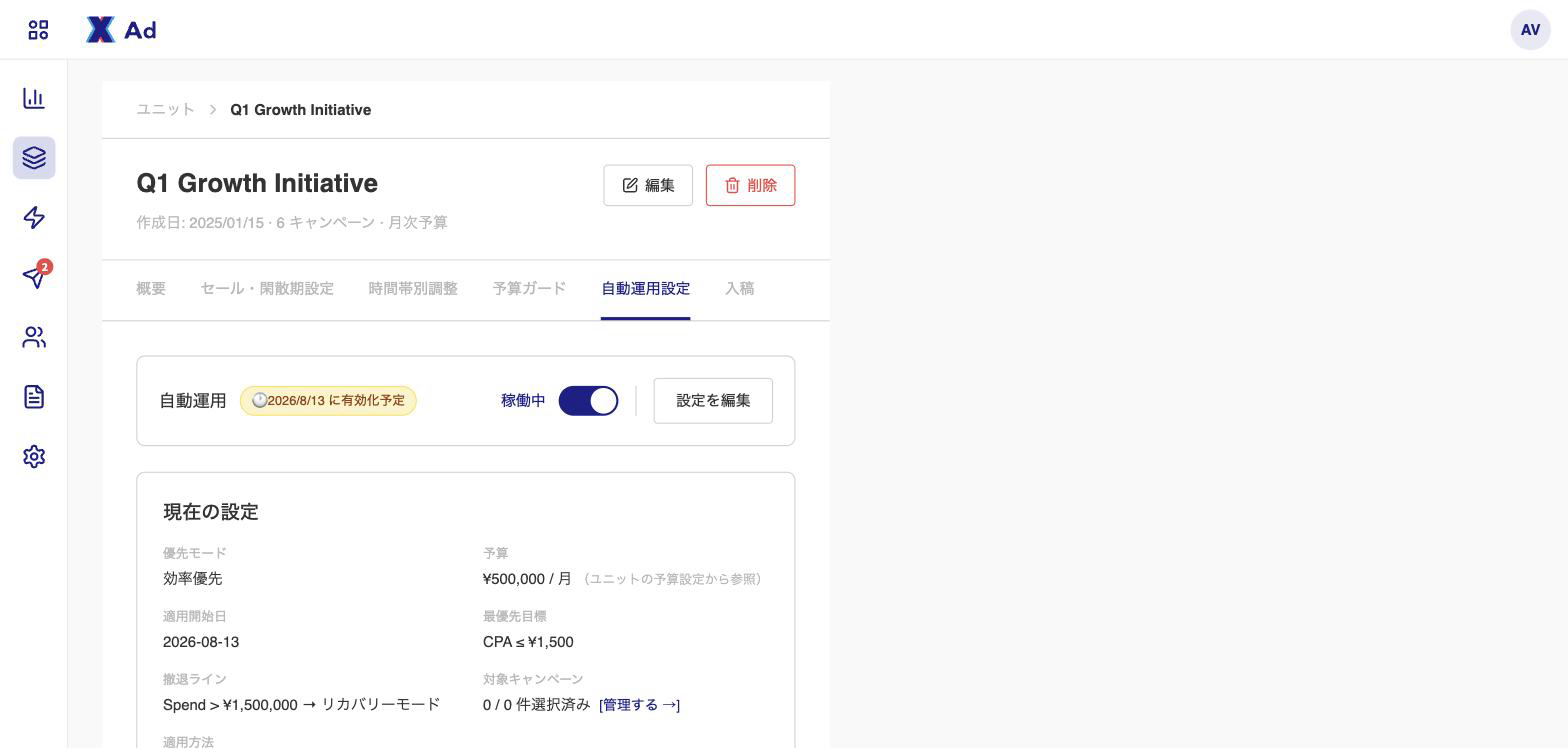
Task: Open the bar chart analytics sidebar icon
Action: pos(34,98)
